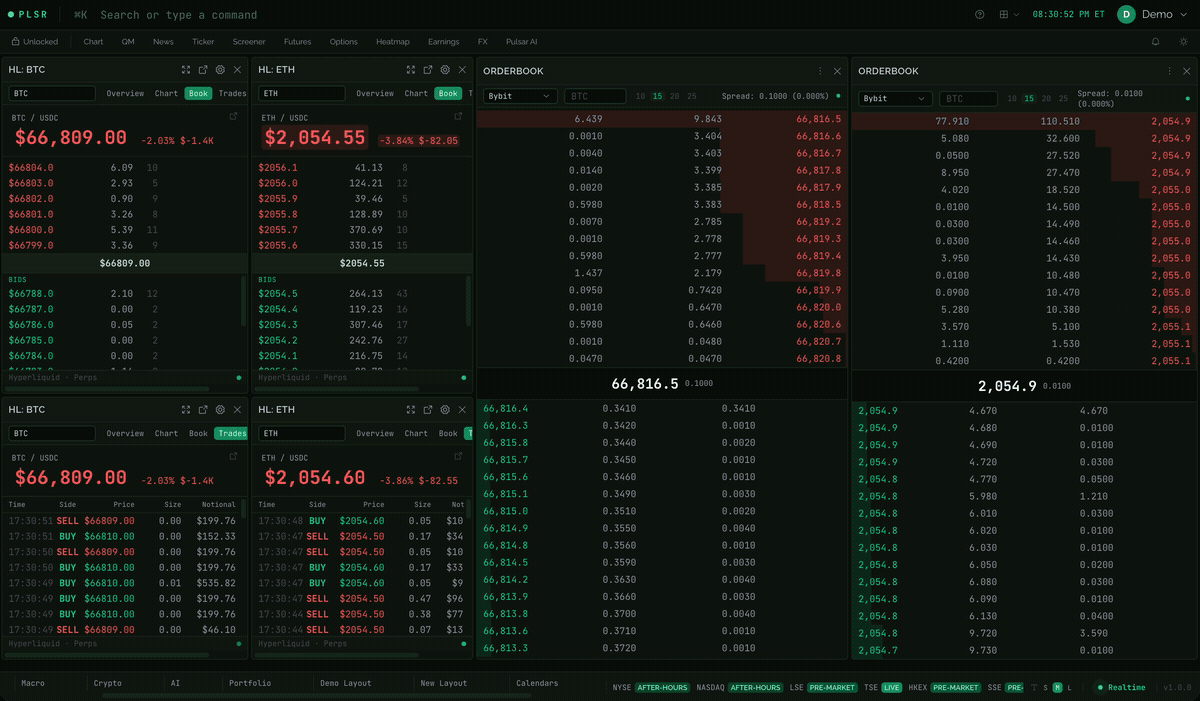The width and height of the screenshot is (1200, 701).
Task: Set depth to 20 in 66,816.5 orderbook
Action: [675, 96]
